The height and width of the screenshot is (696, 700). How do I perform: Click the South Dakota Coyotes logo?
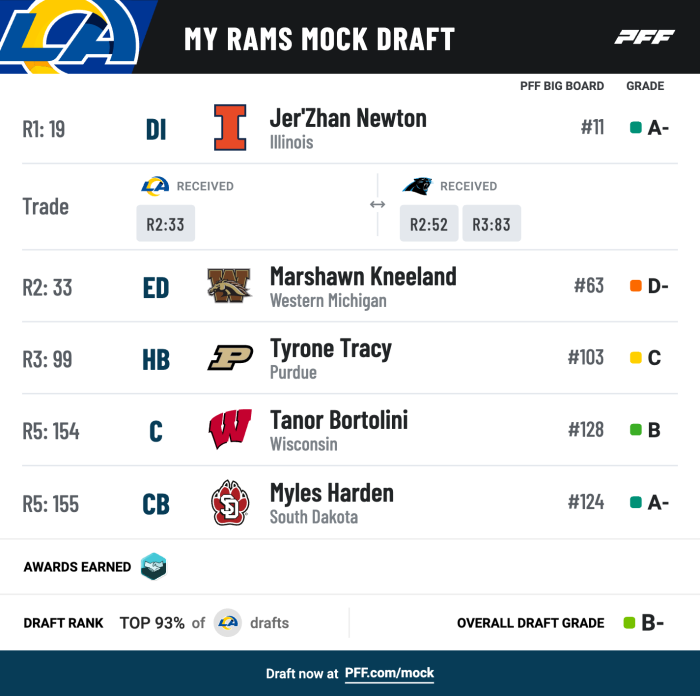pyautogui.click(x=230, y=502)
